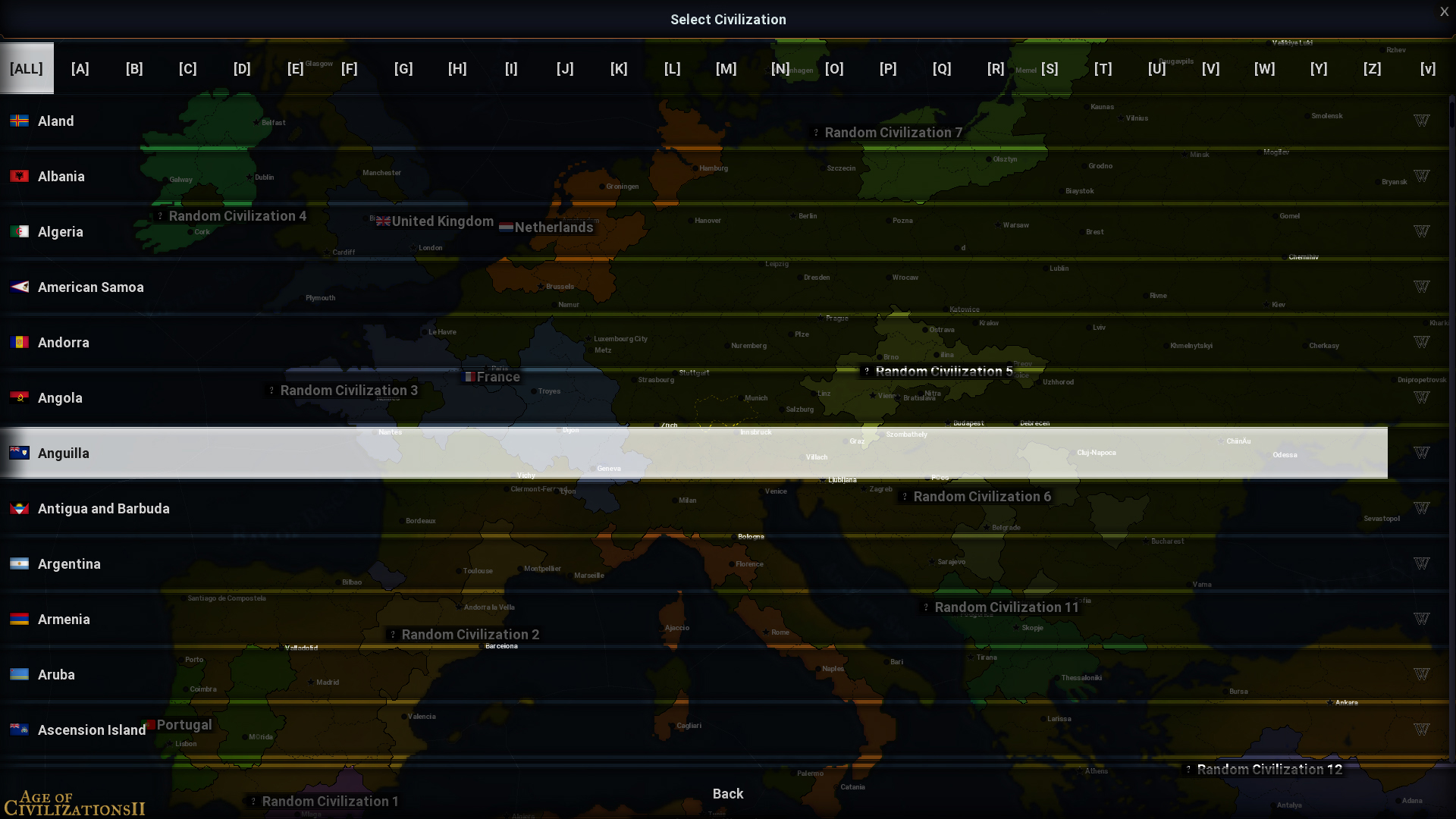Select the [W] letter filter
Image resolution: width=1456 pixels, height=819 pixels.
pyautogui.click(x=1265, y=68)
